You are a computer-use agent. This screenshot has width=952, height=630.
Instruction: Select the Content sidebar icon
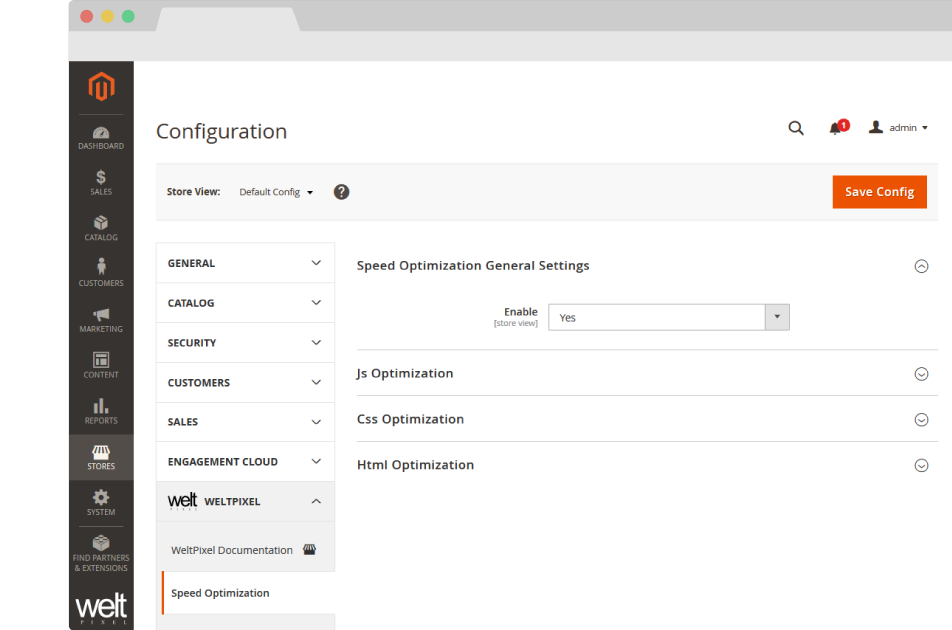click(x=100, y=363)
